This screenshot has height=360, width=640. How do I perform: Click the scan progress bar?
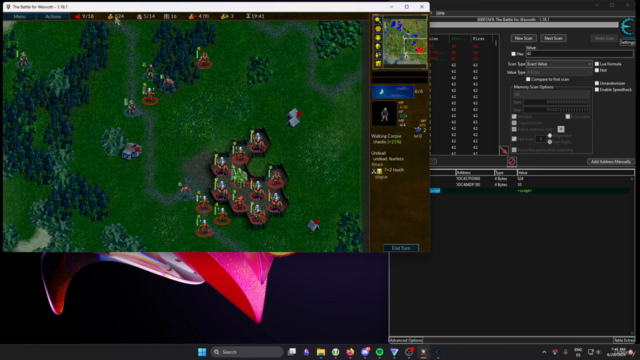(524, 25)
